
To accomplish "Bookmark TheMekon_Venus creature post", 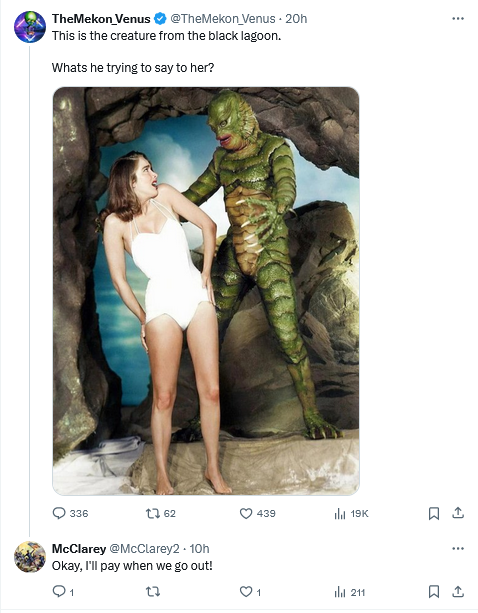I will click(x=434, y=513).
